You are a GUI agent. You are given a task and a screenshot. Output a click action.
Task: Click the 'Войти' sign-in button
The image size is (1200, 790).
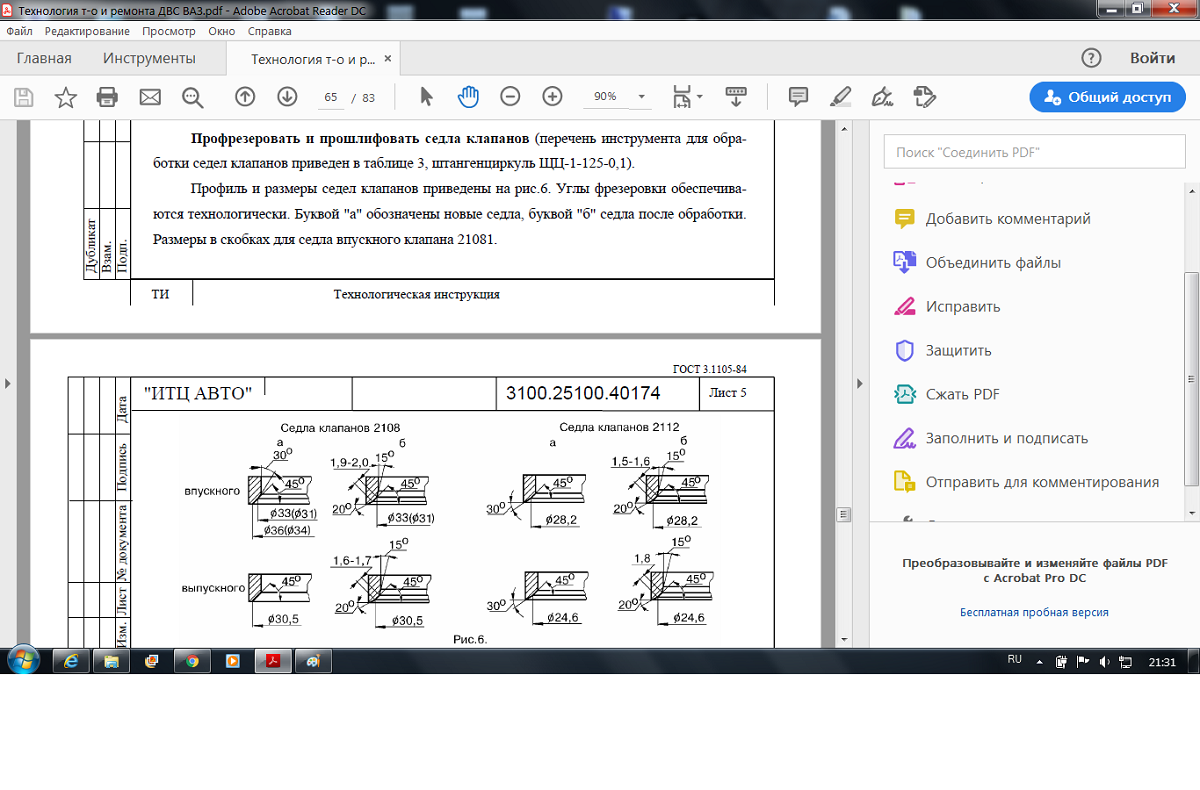click(x=1152, y=58)
